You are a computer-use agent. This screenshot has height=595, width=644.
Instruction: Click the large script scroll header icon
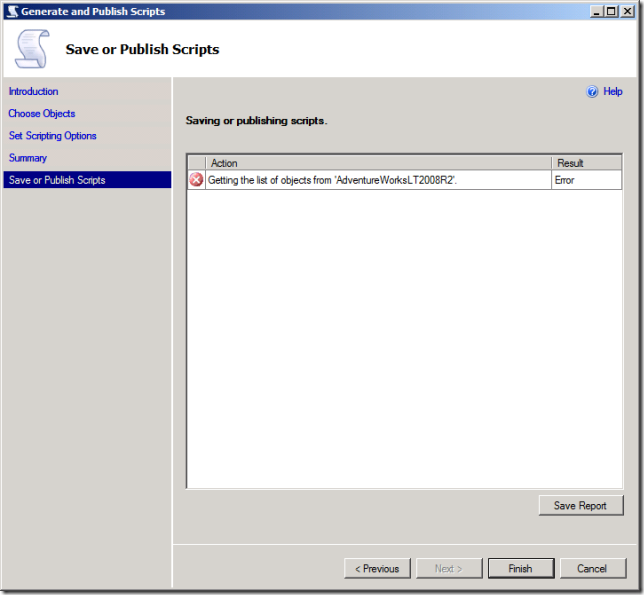32,49
